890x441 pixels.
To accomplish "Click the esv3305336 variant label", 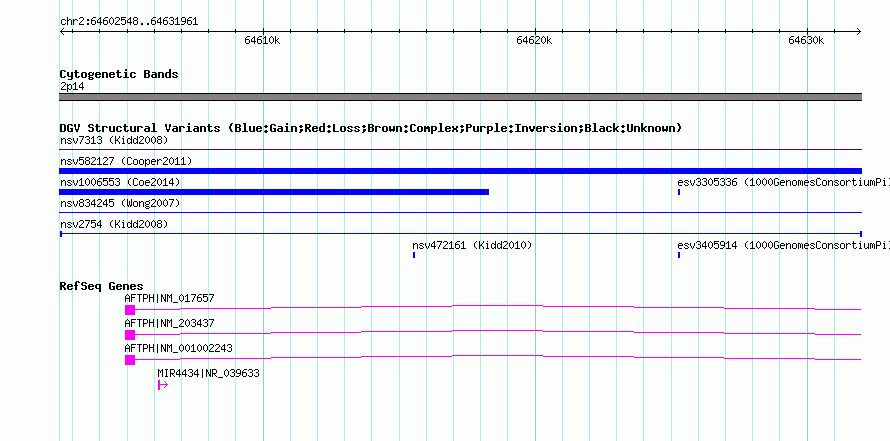I will coord(783,182).
